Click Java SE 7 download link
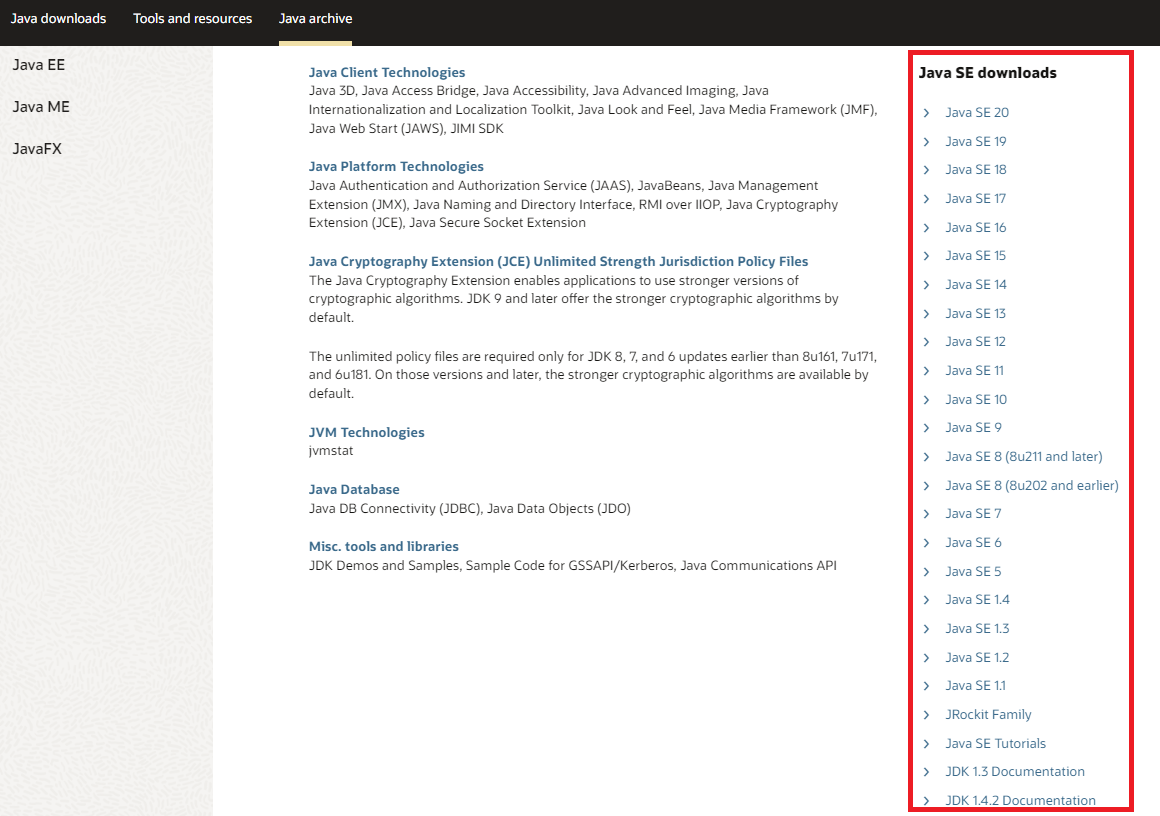This screenshot has width=1160, height=816. (x=974, y=513)
